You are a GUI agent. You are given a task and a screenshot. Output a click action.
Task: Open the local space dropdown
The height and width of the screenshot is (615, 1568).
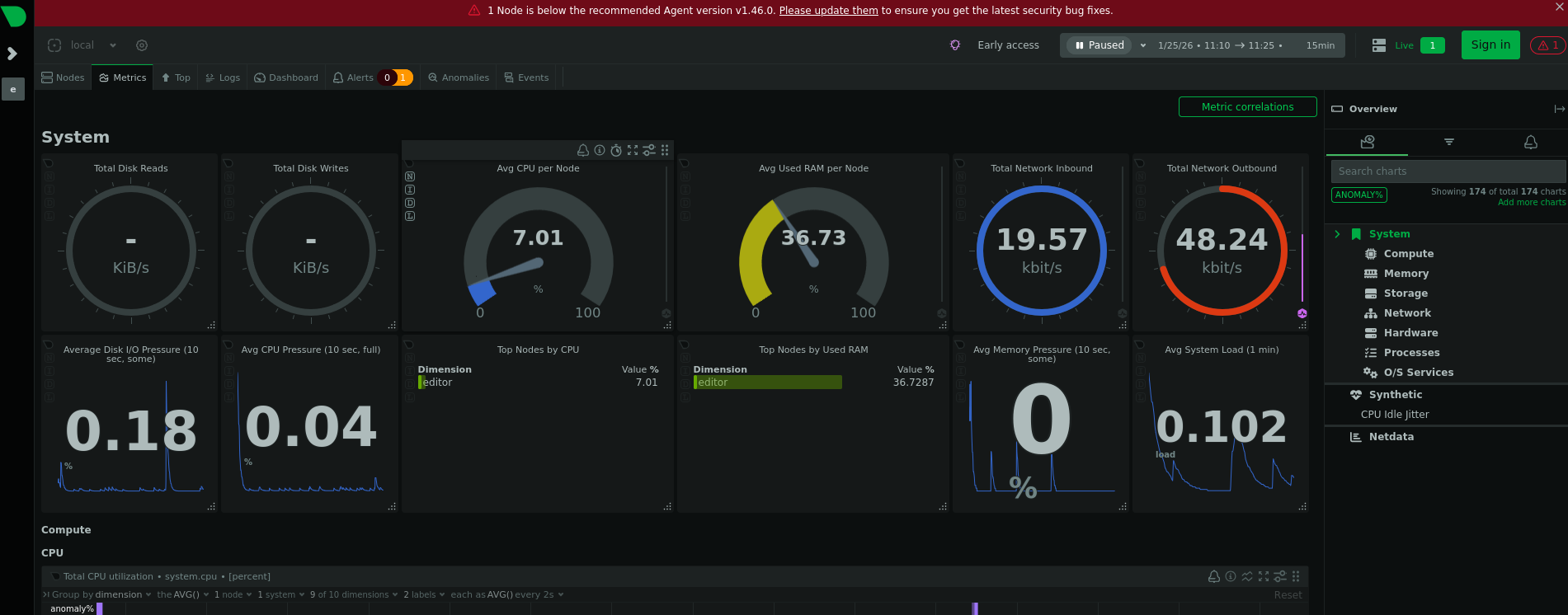[113, 45]
